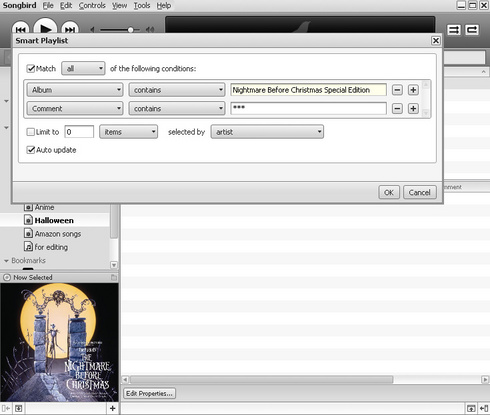Screen dimensions: 490x415
Task: Click the horizontal scrollbar right arrow
Action: [485, 380]
